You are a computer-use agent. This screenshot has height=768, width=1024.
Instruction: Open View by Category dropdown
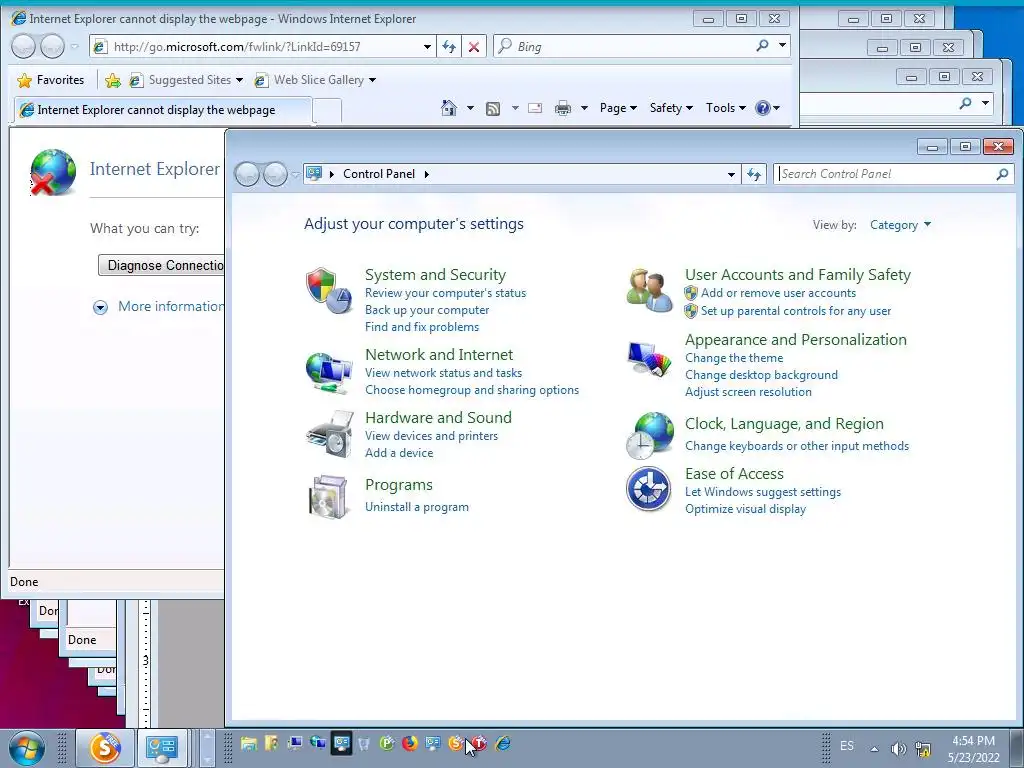(900, 225)
